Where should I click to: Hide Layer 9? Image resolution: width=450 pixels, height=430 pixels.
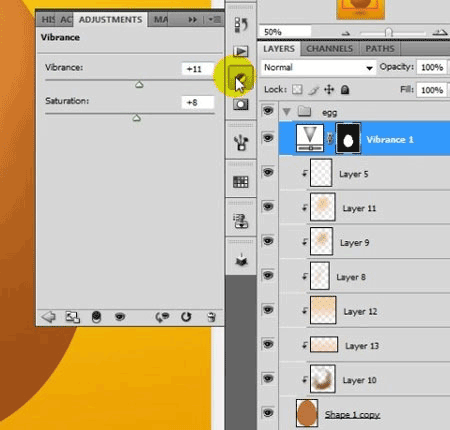(x=268, y=241)
